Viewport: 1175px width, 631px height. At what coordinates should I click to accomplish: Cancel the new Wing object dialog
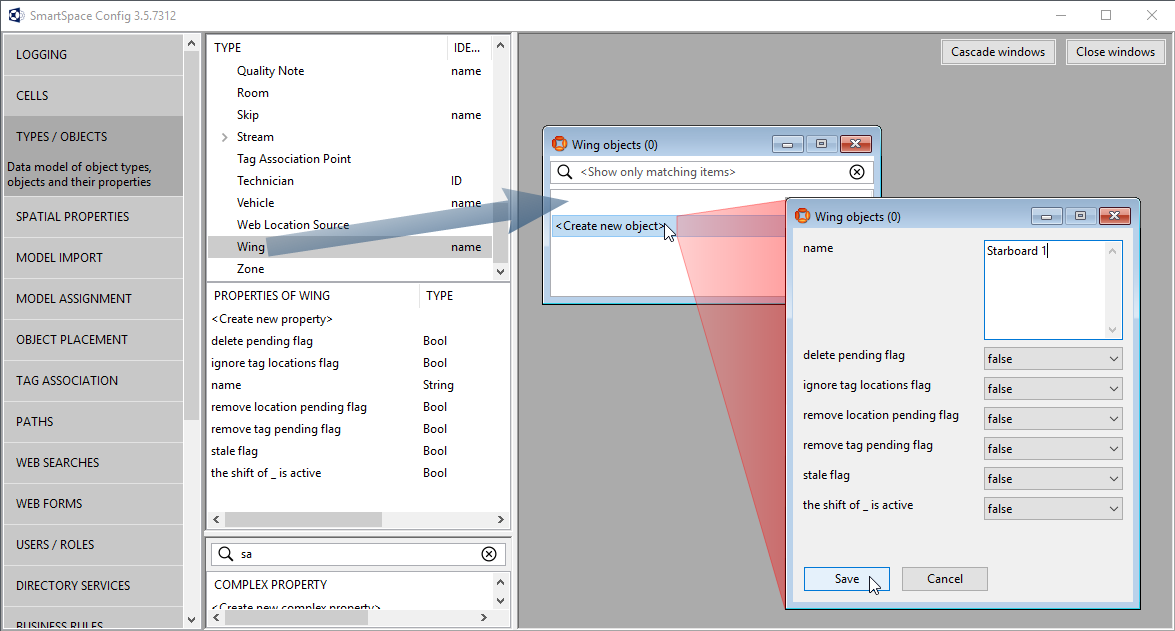pyautogui.click(x=944, y=579)
